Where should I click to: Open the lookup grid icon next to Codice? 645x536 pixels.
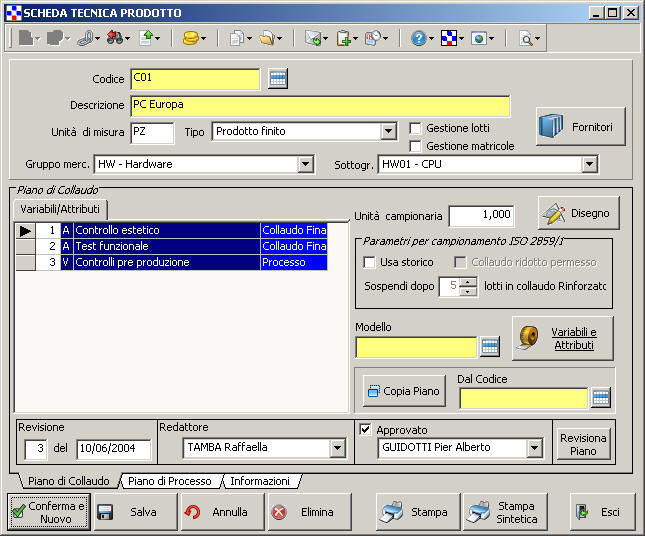[278, 79]
